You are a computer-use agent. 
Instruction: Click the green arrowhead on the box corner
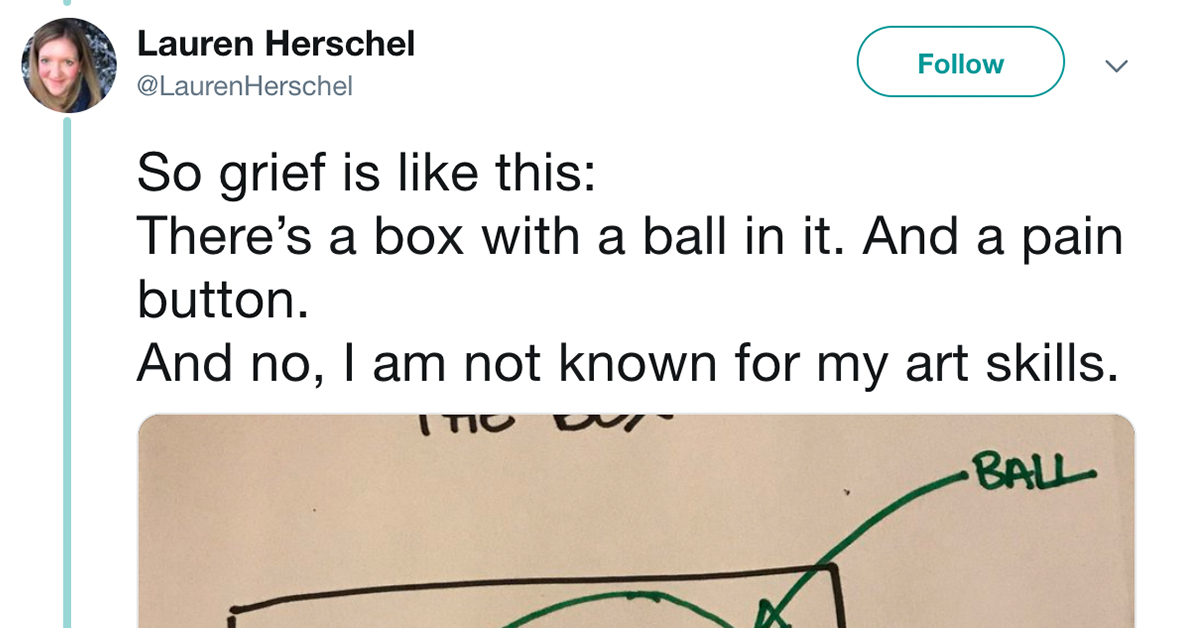(x=768, y=609)
